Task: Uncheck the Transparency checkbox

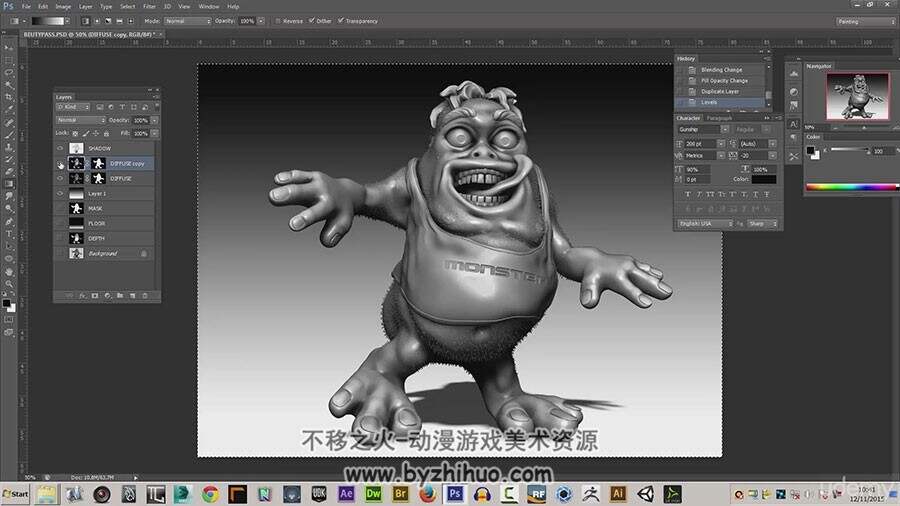Action: 340,21
